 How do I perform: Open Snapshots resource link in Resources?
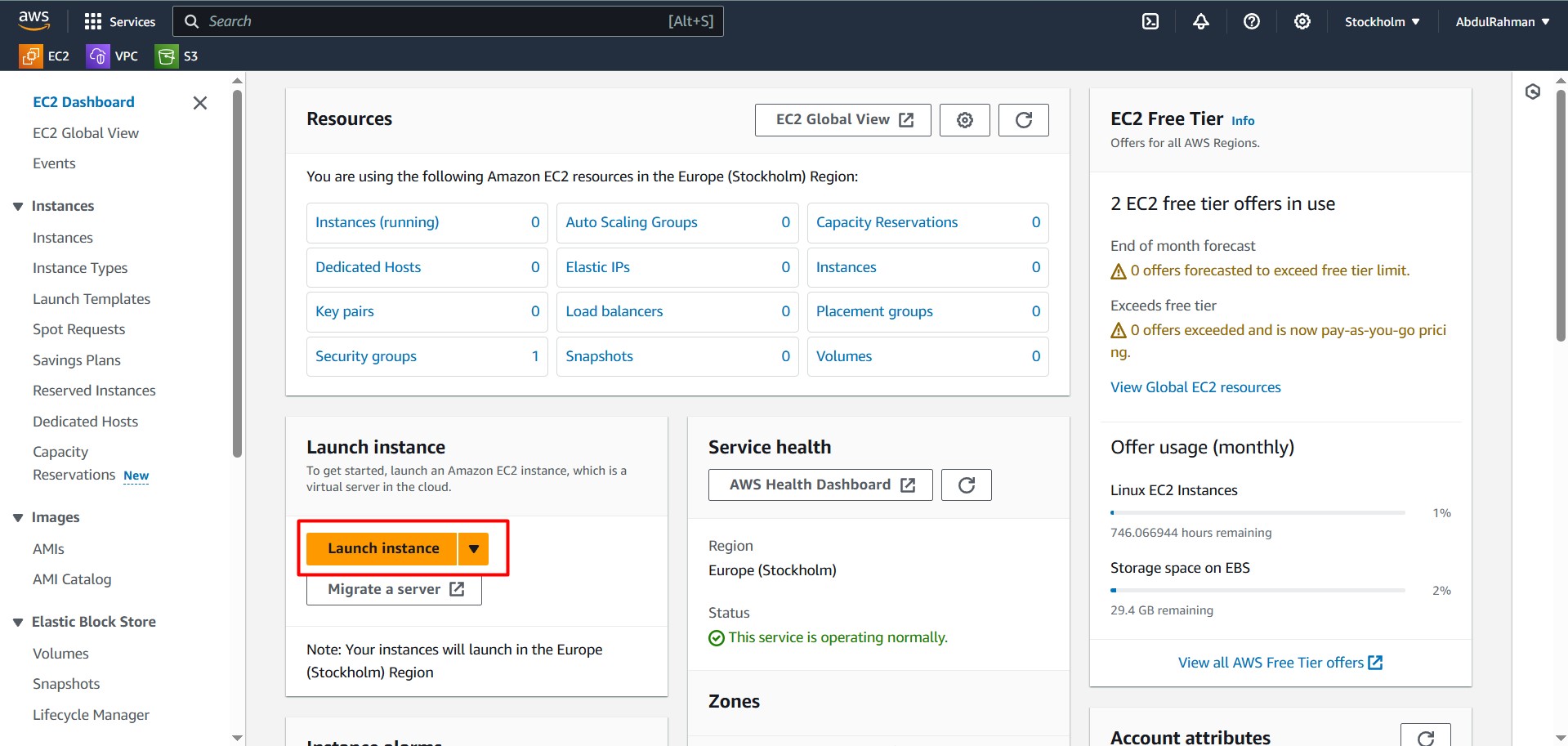(599, 356)
